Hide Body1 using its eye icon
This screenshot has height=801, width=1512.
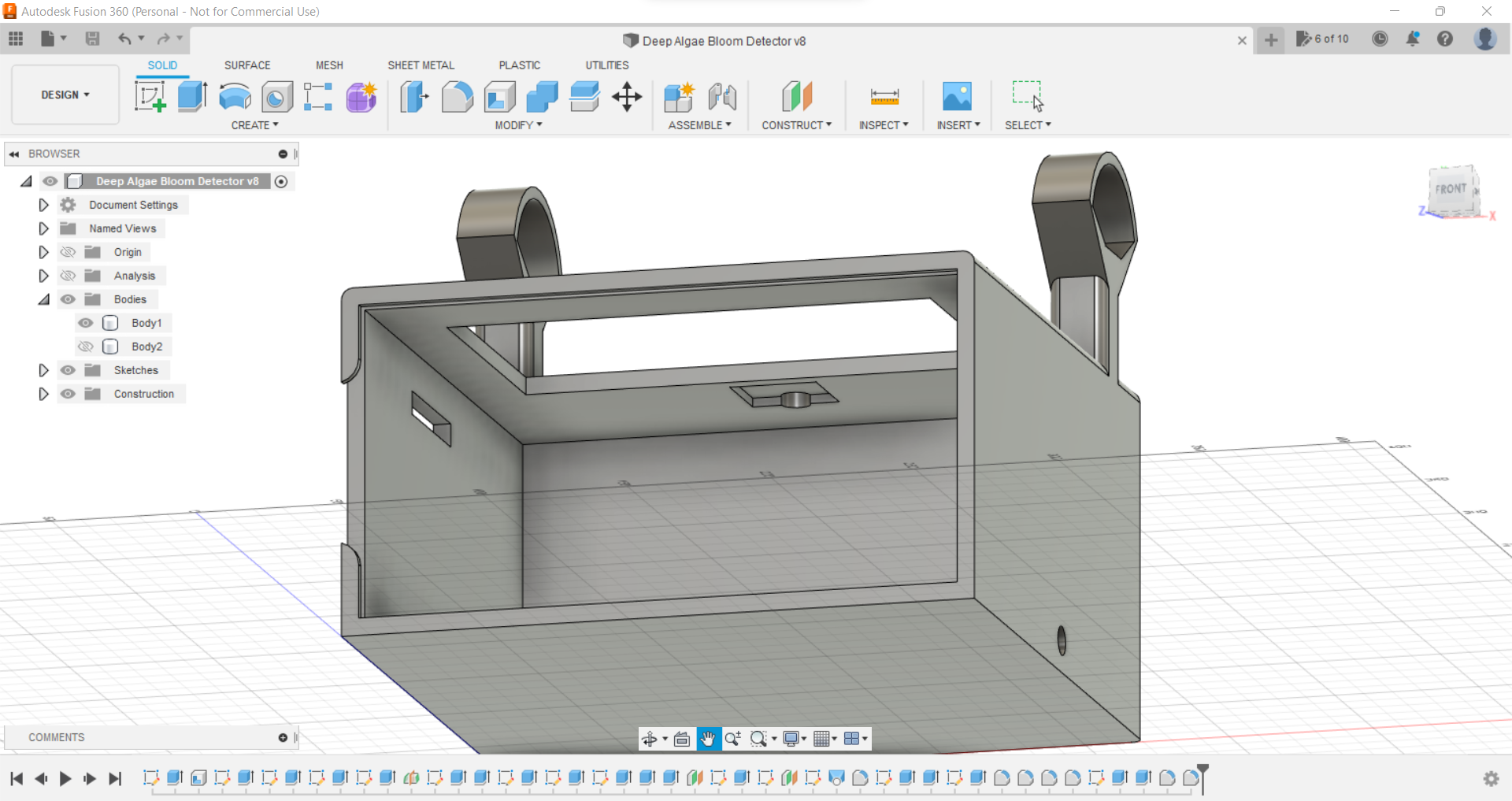pos(86,323)
